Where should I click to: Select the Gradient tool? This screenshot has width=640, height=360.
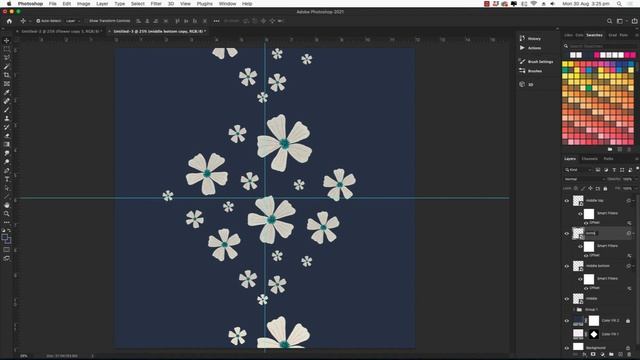coord(7,144)
